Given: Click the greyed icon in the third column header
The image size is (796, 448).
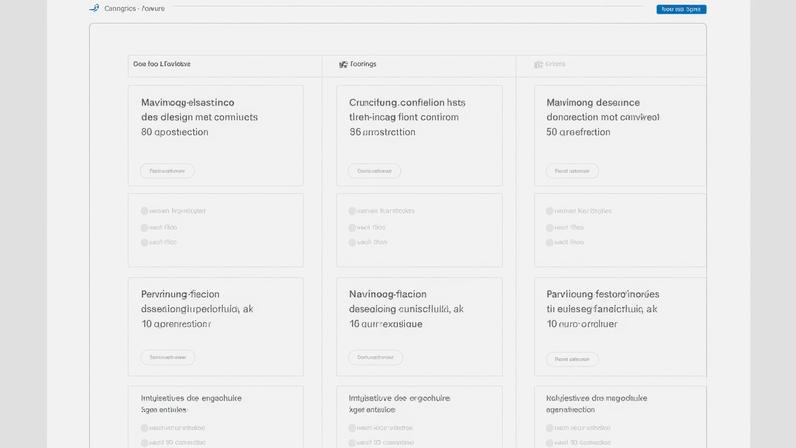Looking at the screenshot, I should [538, 64].
